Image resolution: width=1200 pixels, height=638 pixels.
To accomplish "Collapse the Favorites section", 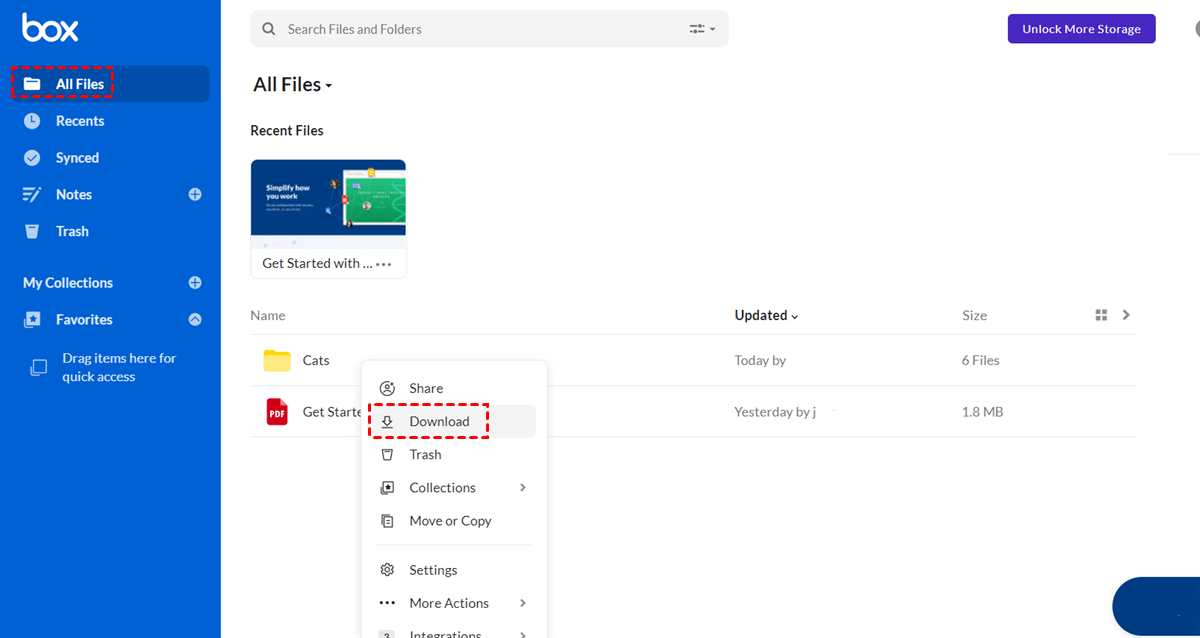I will pyautogui.click(x=195, y=320).
